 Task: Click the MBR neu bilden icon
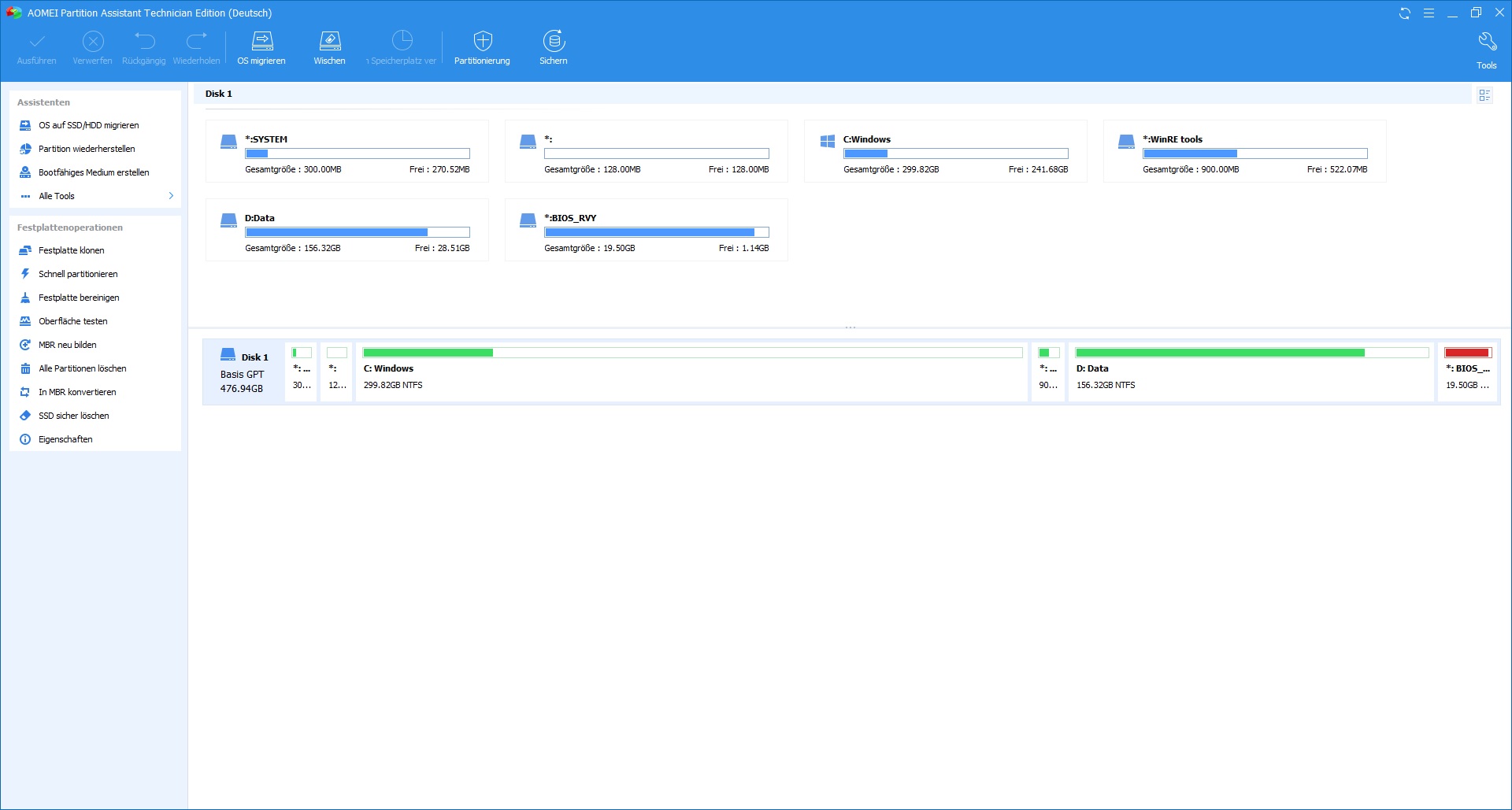[25, 345]
